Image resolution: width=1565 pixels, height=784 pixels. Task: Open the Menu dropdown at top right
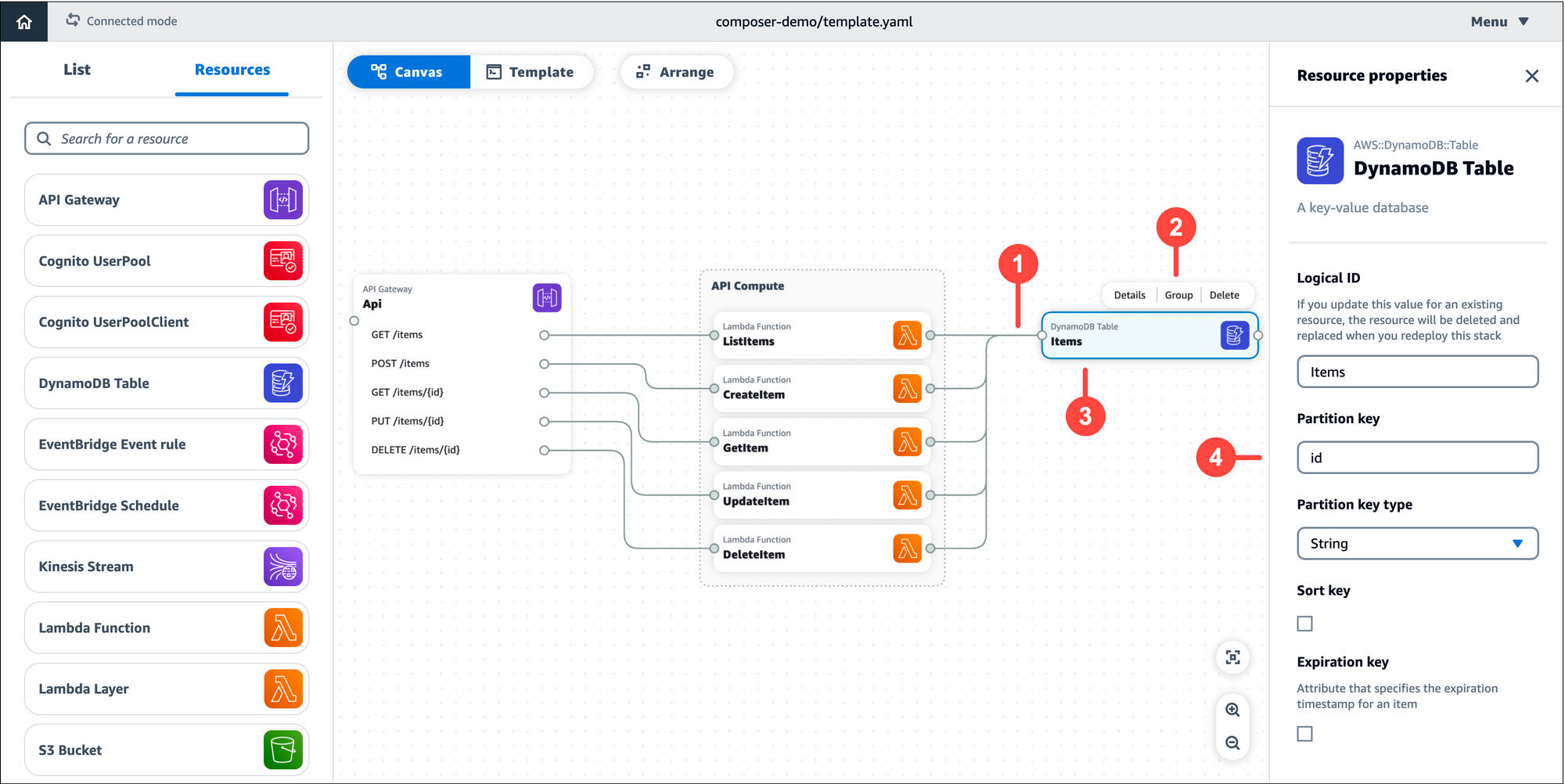coord(1497,21)
